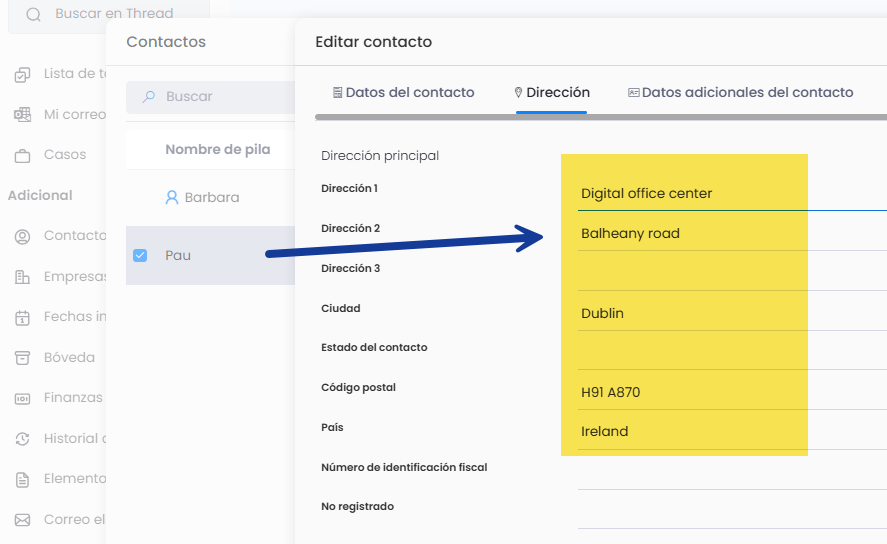Click the Lista de tareas sidebar icon
The width and height of the screenshot is (887, 544).
pyautogui.click(x=23, y=74)
